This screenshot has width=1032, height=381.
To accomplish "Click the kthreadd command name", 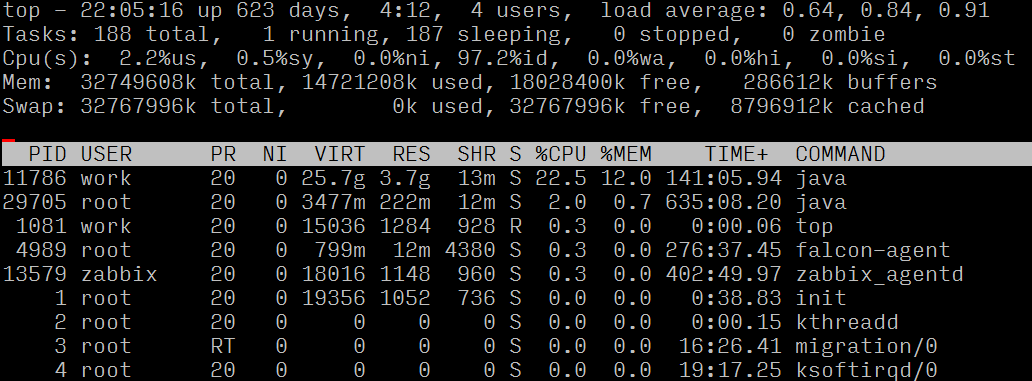I will (x=846, y=322).
